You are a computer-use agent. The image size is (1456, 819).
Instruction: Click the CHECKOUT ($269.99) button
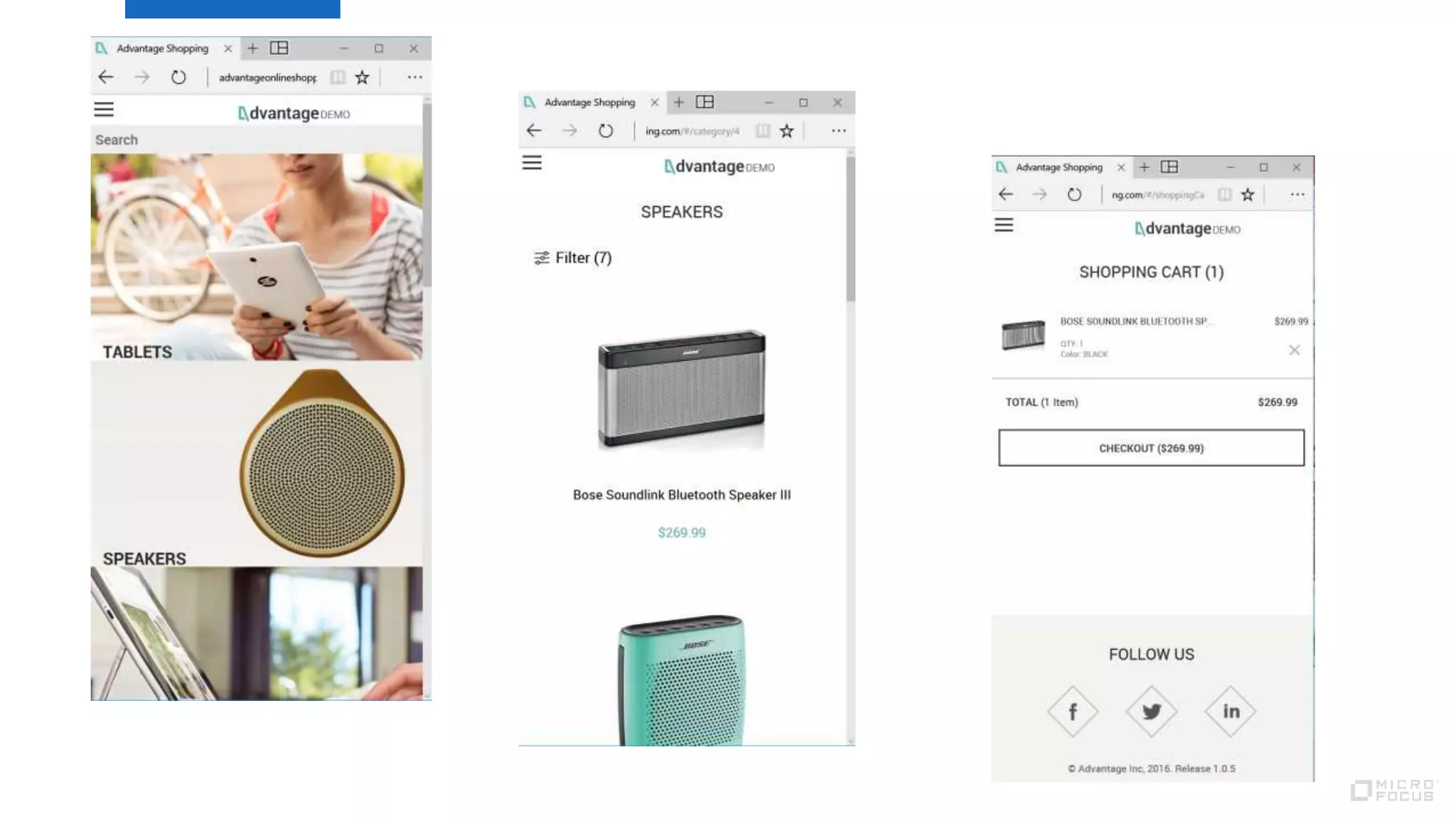point(1151,448)
